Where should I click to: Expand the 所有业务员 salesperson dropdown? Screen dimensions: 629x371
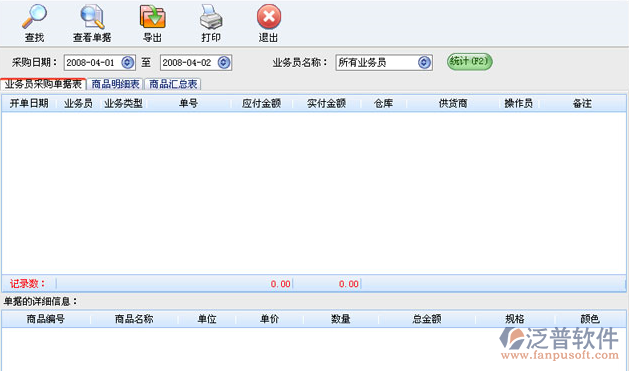[424, 63]
